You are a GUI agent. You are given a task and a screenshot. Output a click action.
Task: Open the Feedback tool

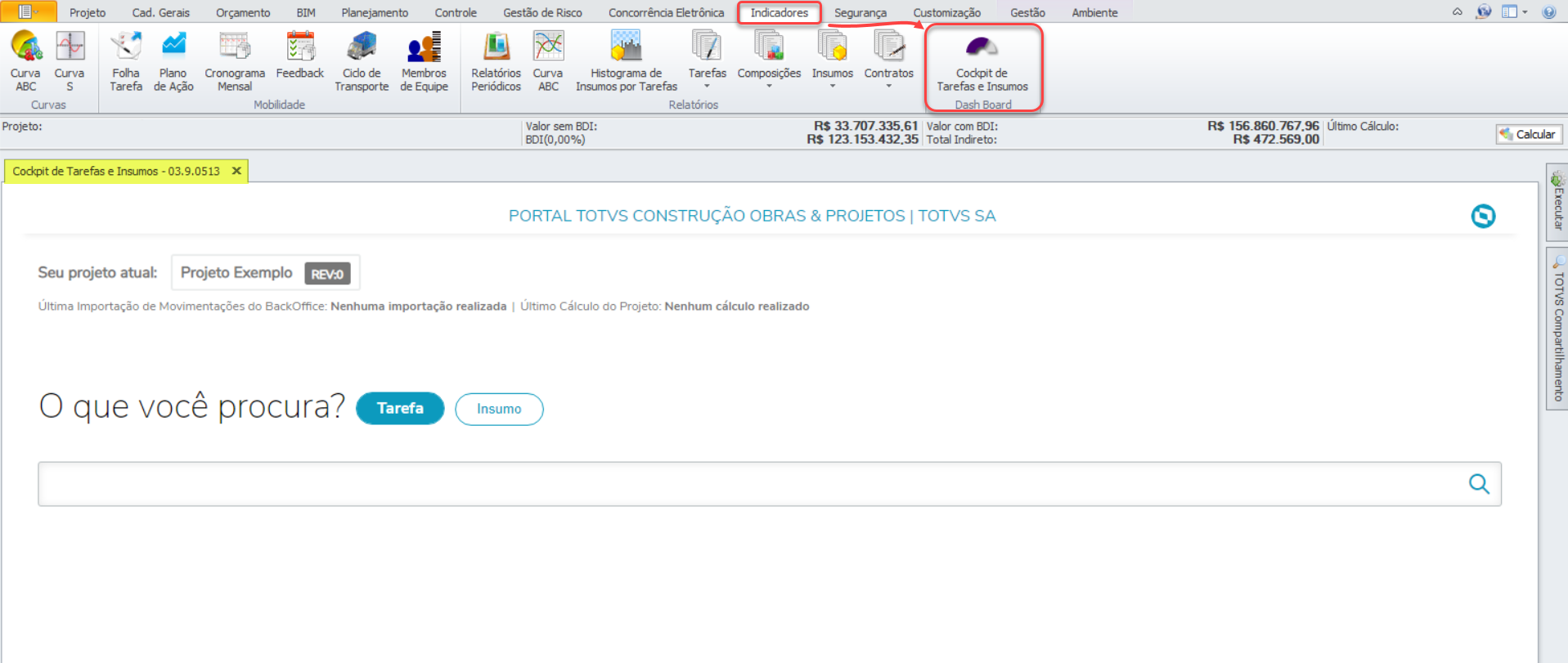point(300,56)
